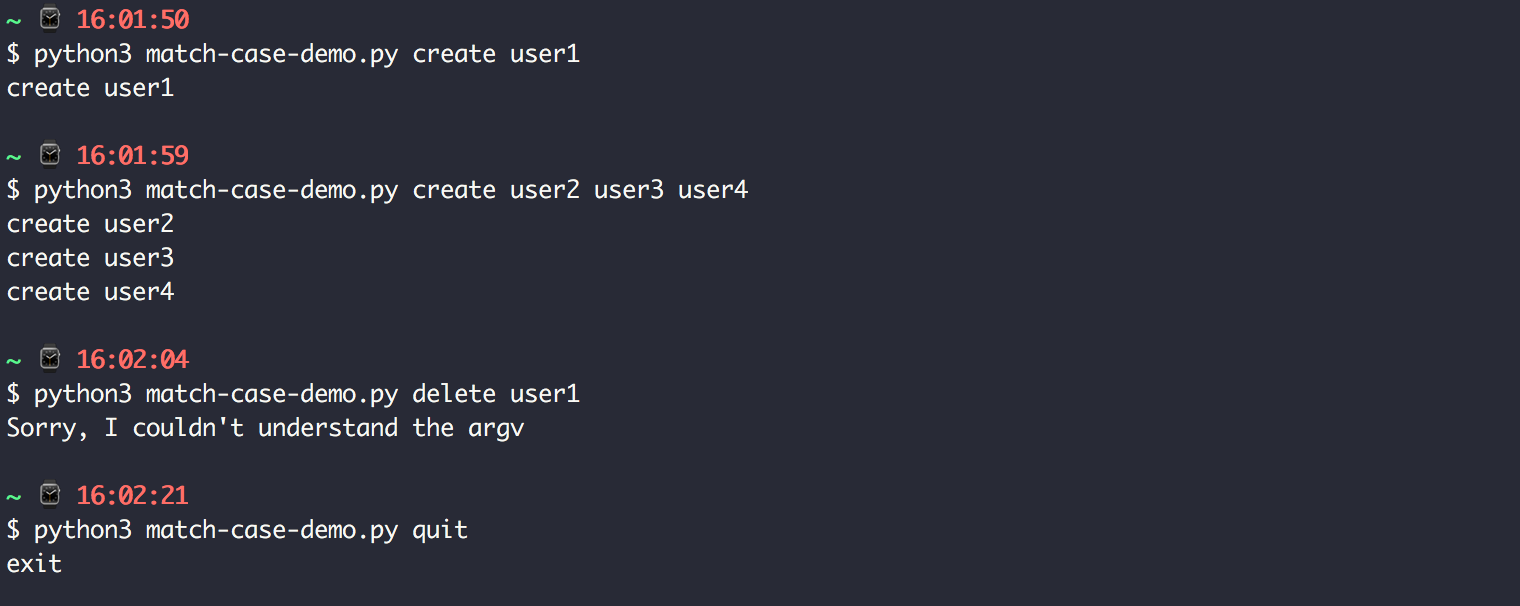Click the red timestamp 16:01:59
Image resolution: width=1520 pixels, height=606 pixels.
pyautogui.click(x=133, y=155)
